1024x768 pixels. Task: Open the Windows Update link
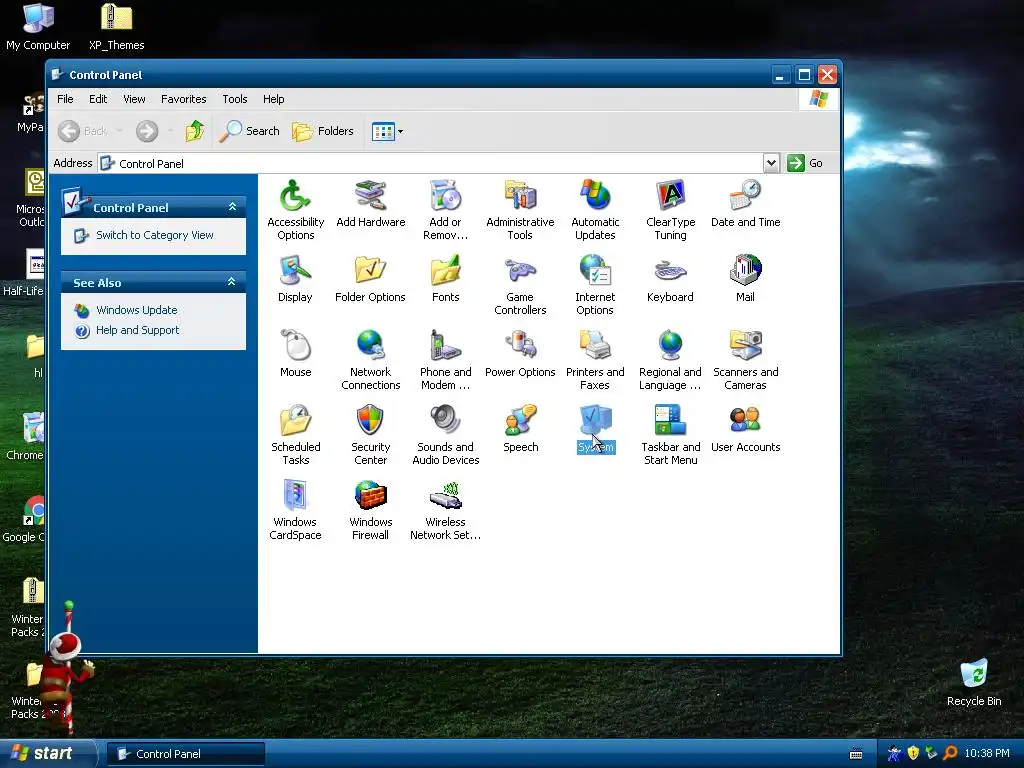tap(136, 310)
